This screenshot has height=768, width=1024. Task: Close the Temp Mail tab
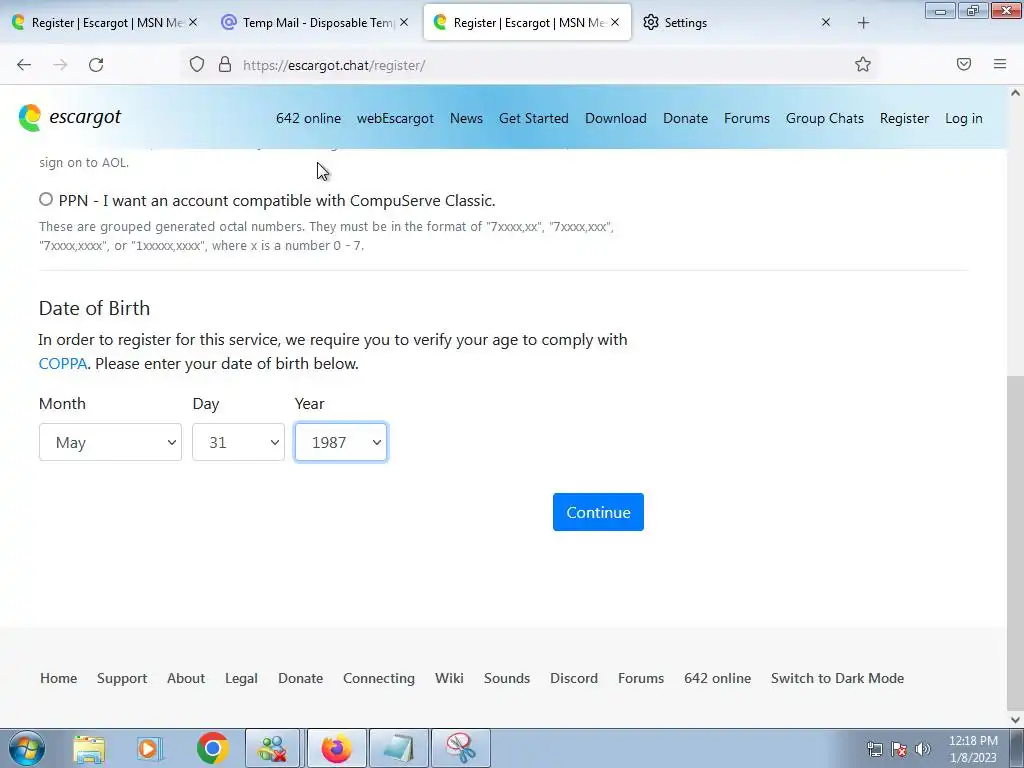(404, 22)
